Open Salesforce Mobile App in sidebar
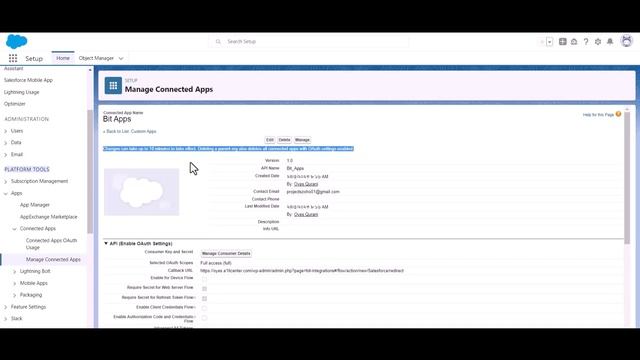Image resolution: width=640 pixels, height=360 pixels. [28, 80]
